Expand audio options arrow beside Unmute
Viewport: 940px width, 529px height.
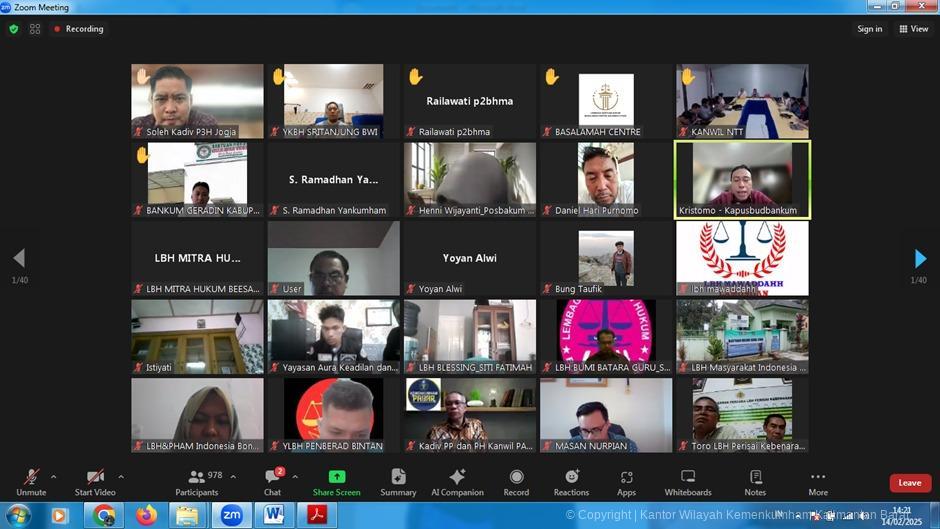point(54,477)
